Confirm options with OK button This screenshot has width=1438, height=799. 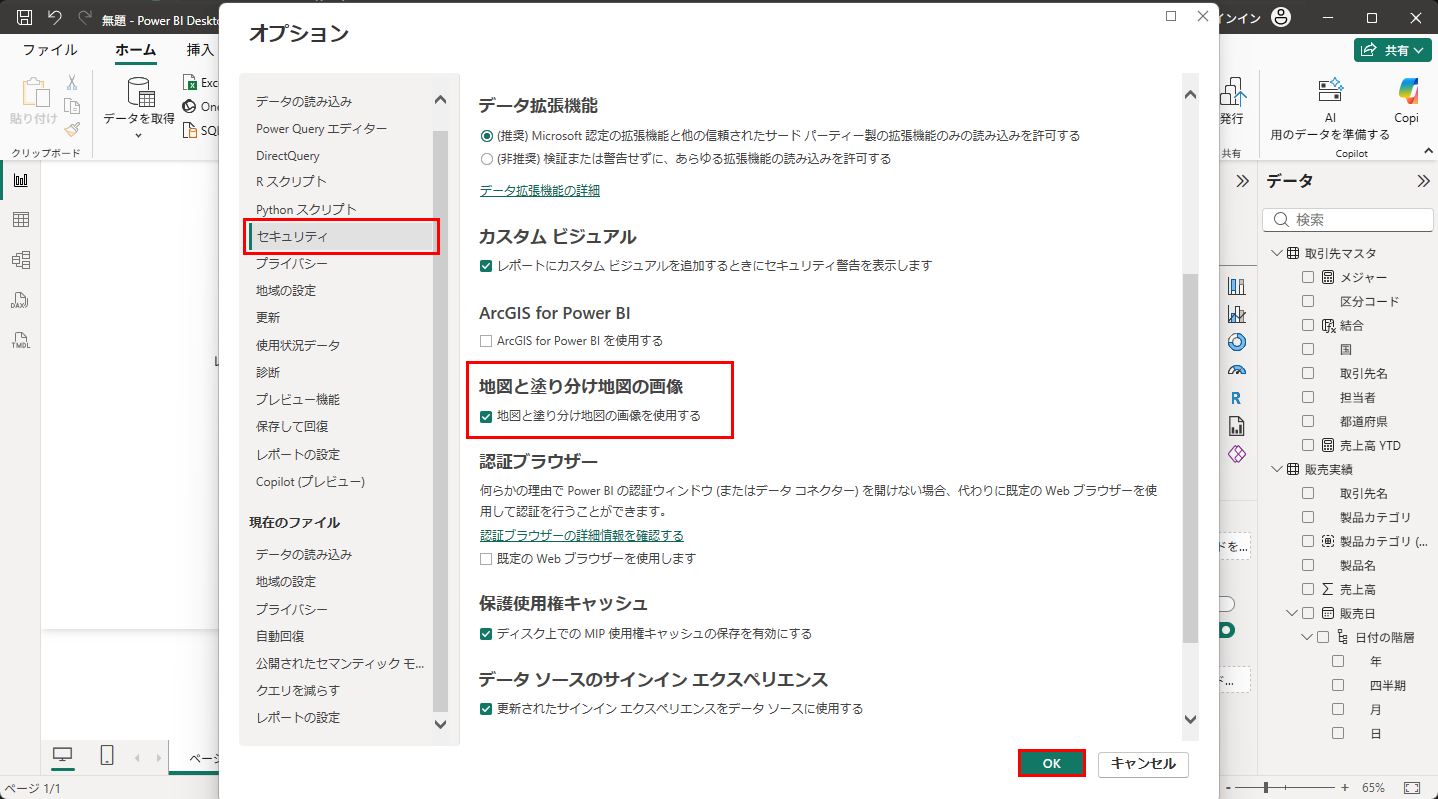click(1051, 764)
